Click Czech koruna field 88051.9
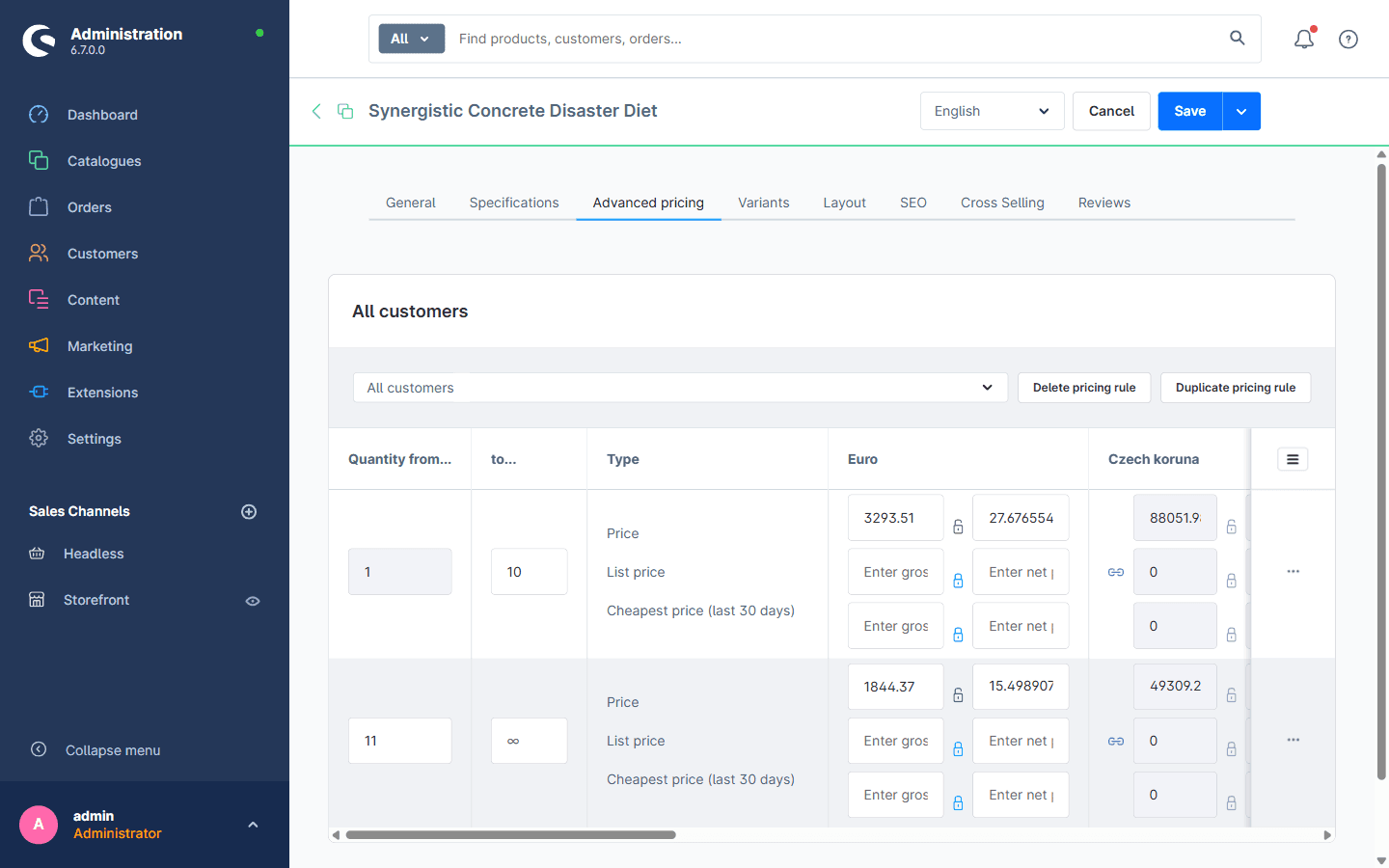1389x868 pixels. coord(1175,518)
